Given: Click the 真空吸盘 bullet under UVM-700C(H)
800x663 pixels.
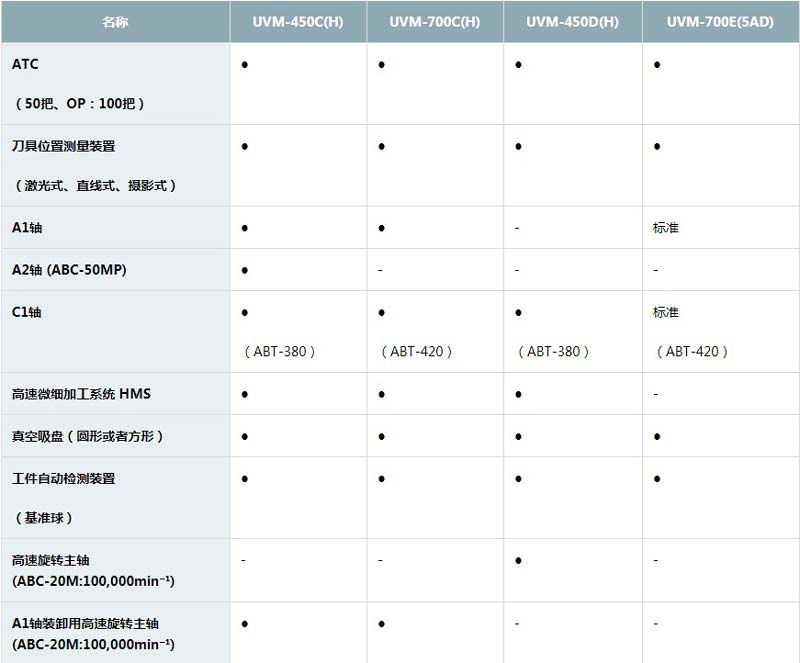Looking at the screenshot, I should pyautogui.click(x=382, y=437).
